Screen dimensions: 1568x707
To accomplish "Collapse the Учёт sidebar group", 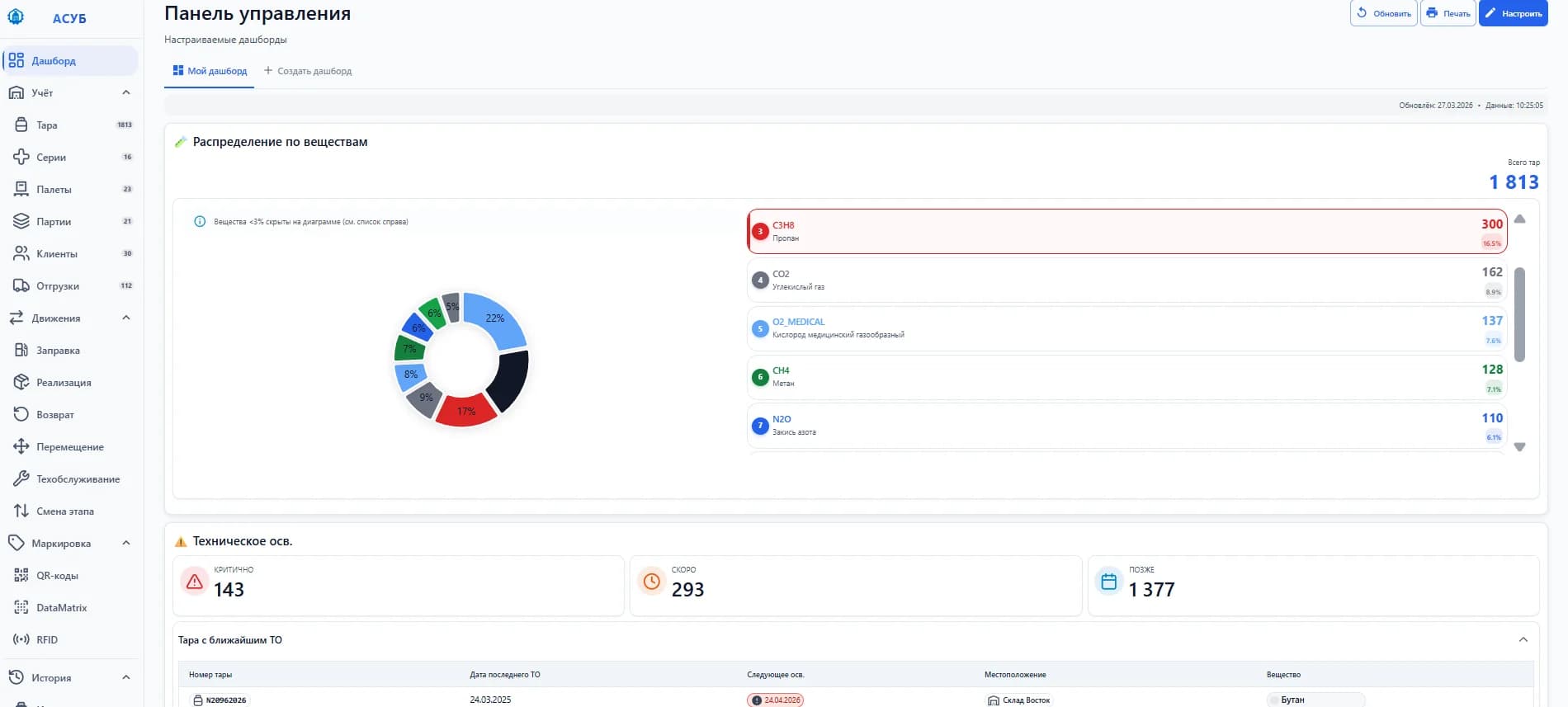I will pyautogui.click(x=126, y=92).
